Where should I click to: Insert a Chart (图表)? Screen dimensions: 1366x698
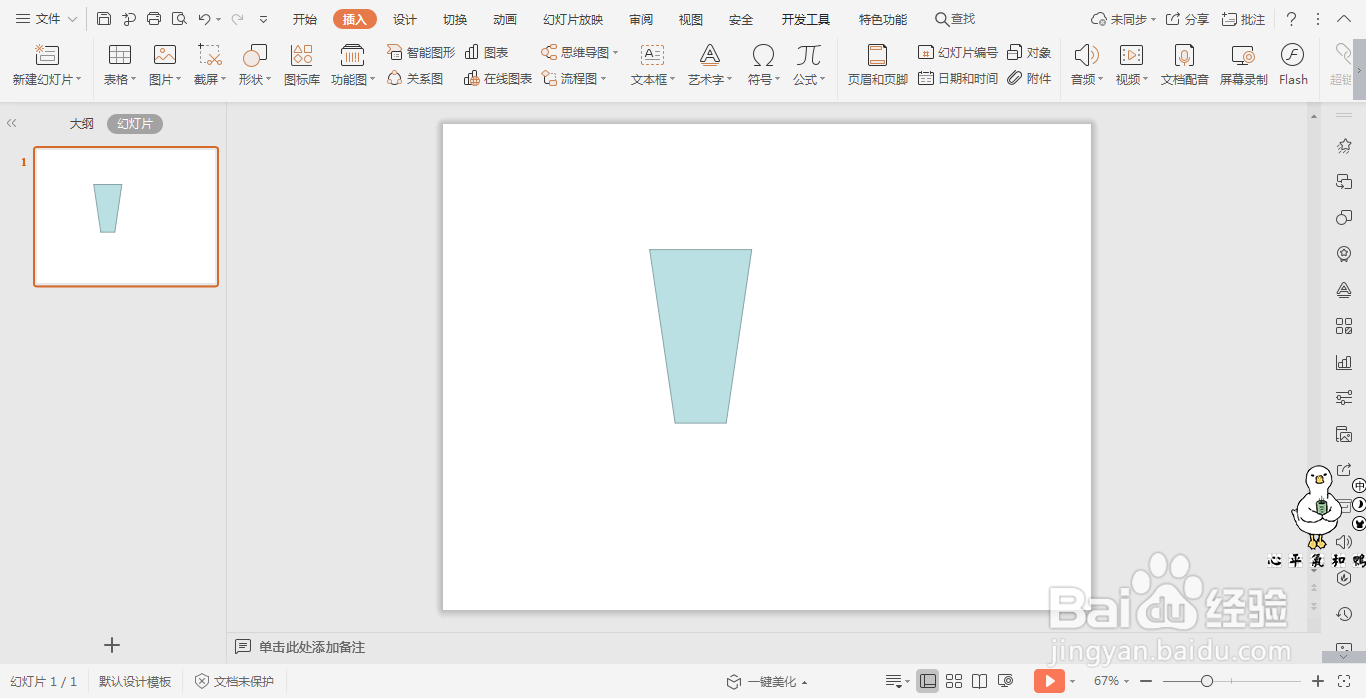tap(487, 52)
